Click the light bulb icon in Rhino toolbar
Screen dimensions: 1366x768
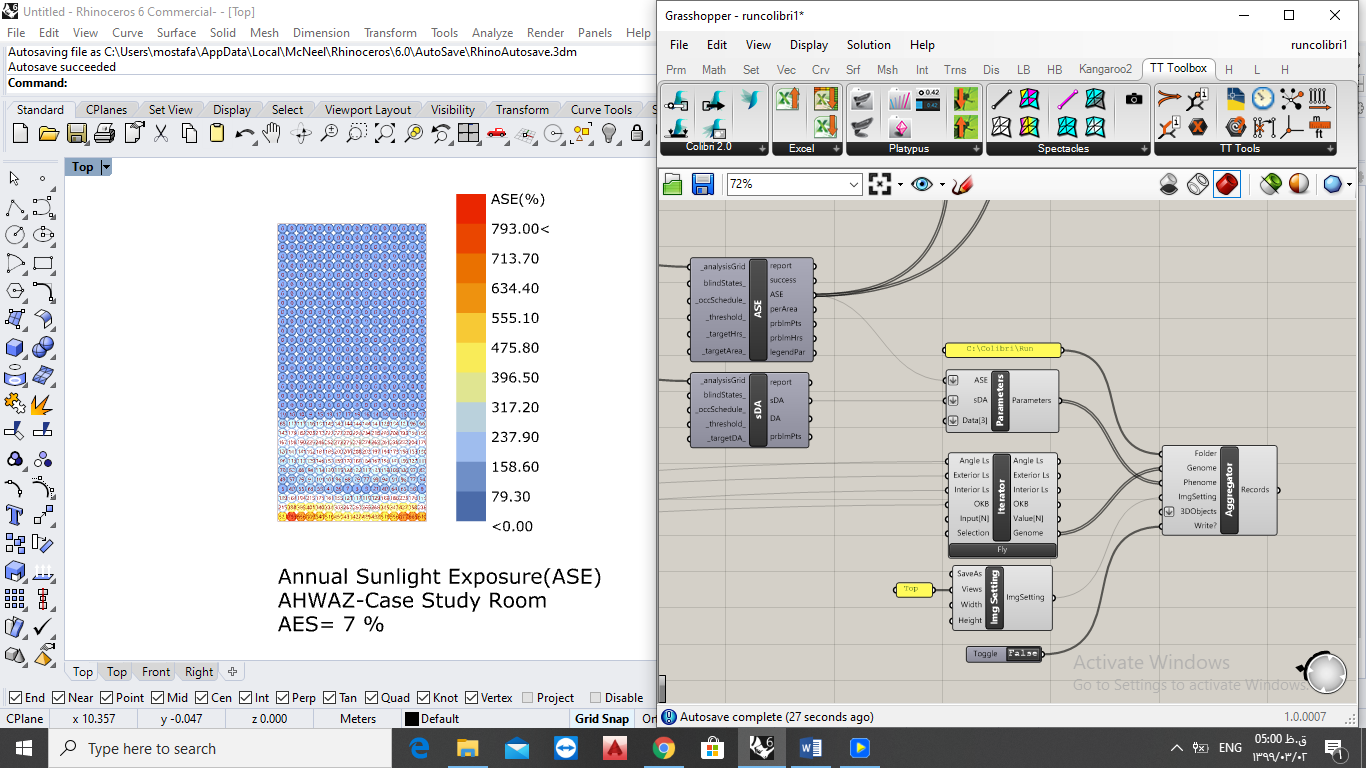(x=608, y=133)
